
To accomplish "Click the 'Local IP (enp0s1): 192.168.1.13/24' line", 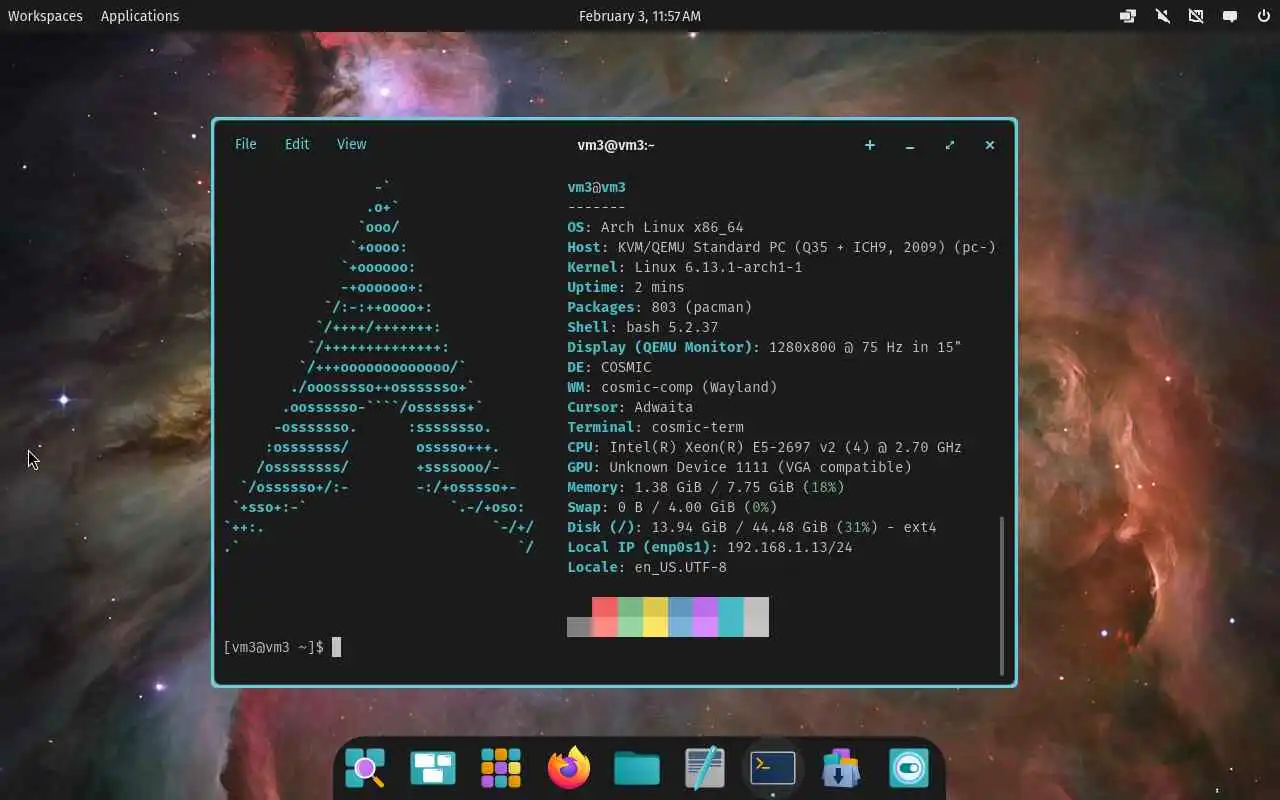I will click(x=710, y=547).
